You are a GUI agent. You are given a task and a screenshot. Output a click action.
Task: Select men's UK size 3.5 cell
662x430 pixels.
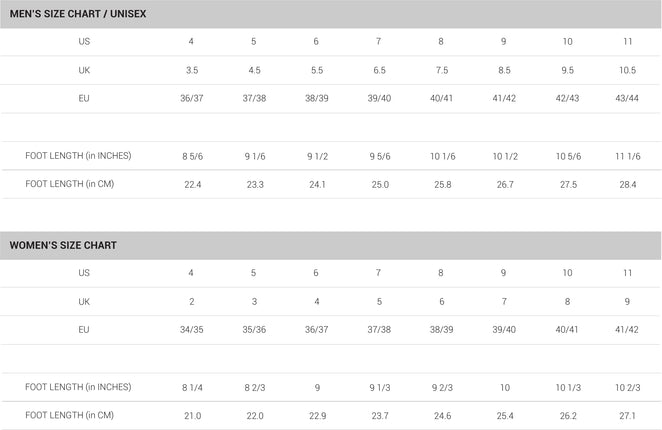[x=192, y=70]
